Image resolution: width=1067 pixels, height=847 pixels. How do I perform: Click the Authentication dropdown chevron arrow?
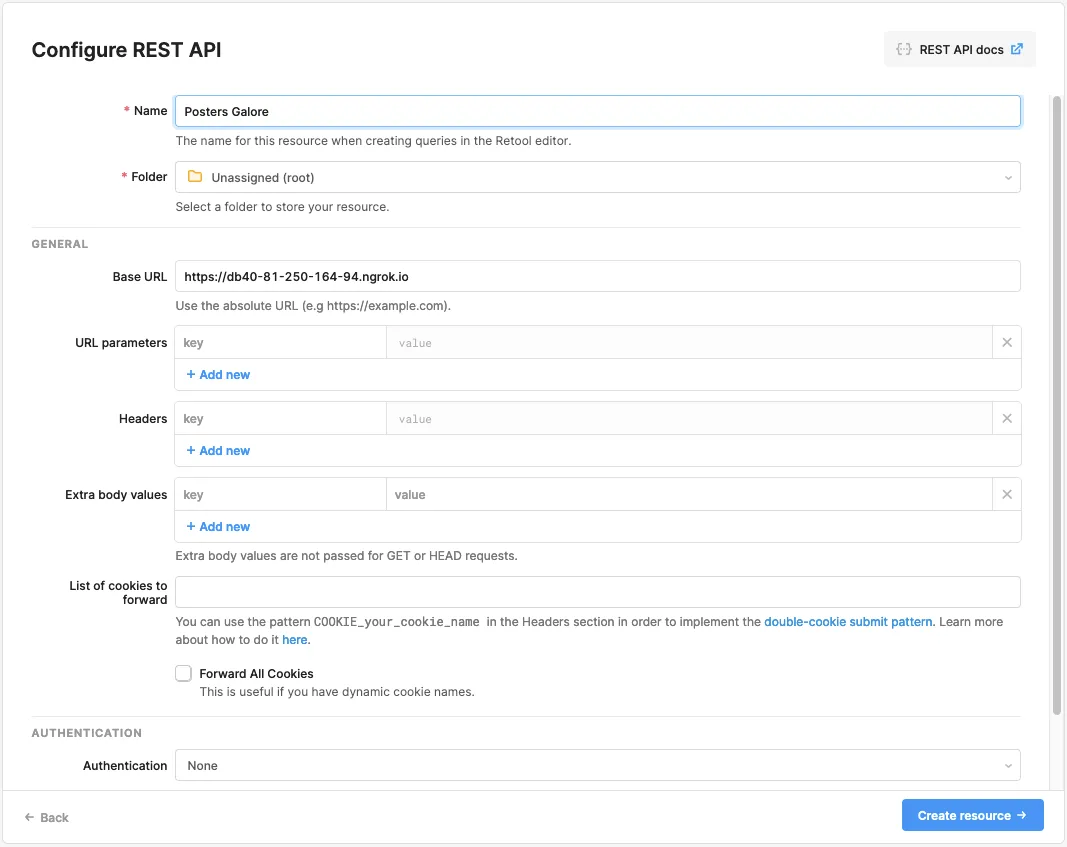click(1008, 766)
